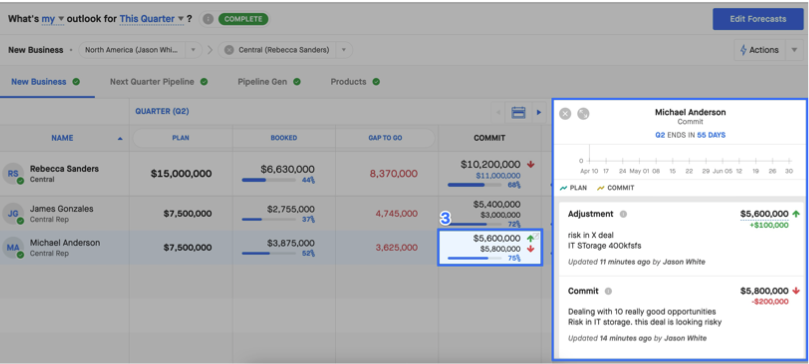Click the green check beside Products tab
This screenshot has width=809, height=364.
(376, 81)
